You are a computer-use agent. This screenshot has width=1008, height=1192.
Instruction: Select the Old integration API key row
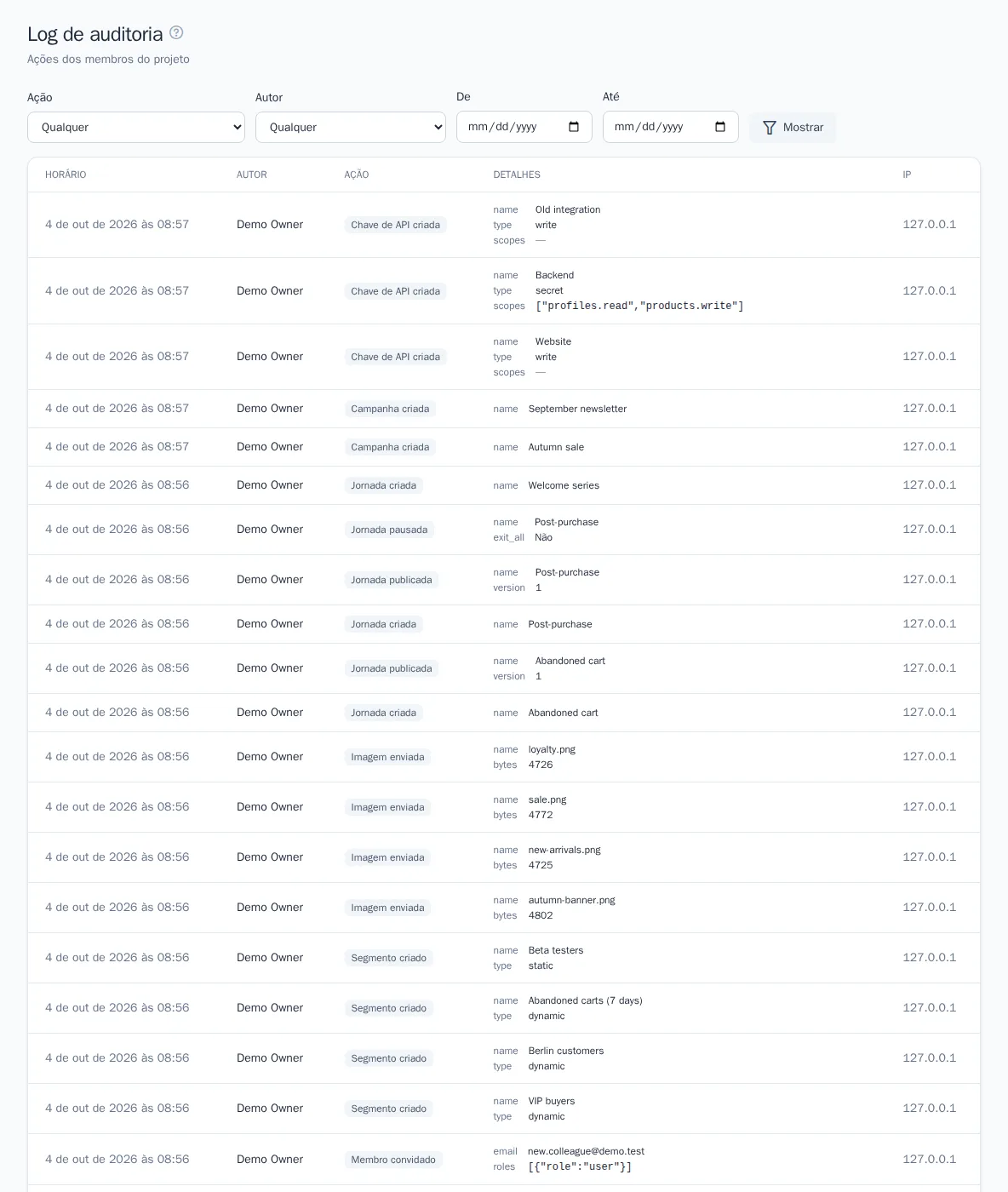504,225
